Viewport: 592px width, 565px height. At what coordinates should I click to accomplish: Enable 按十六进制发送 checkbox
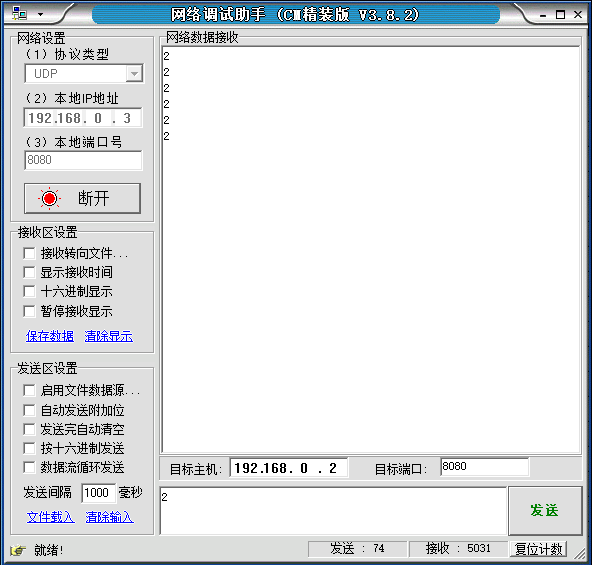click(29, 448)
